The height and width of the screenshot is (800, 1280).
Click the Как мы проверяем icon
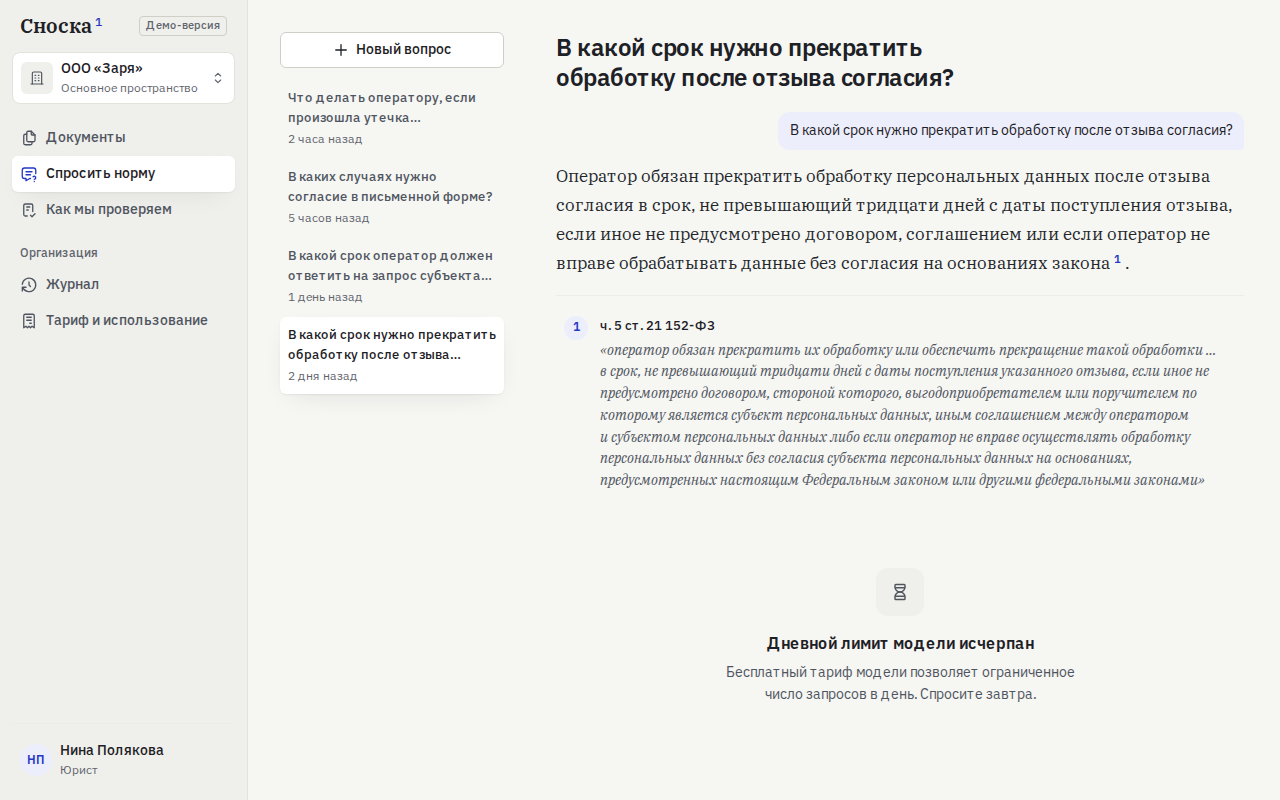coord(29,209)
